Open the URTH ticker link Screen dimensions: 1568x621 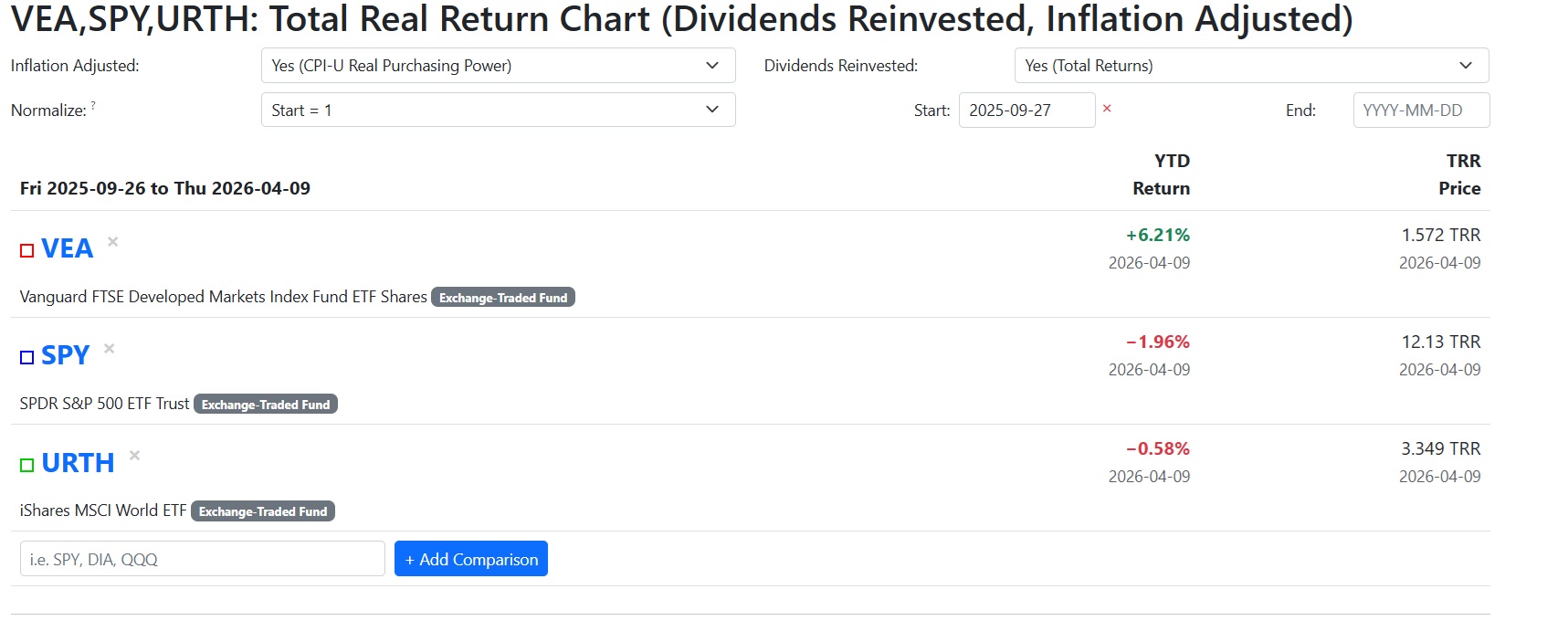(x=78, y=463)
